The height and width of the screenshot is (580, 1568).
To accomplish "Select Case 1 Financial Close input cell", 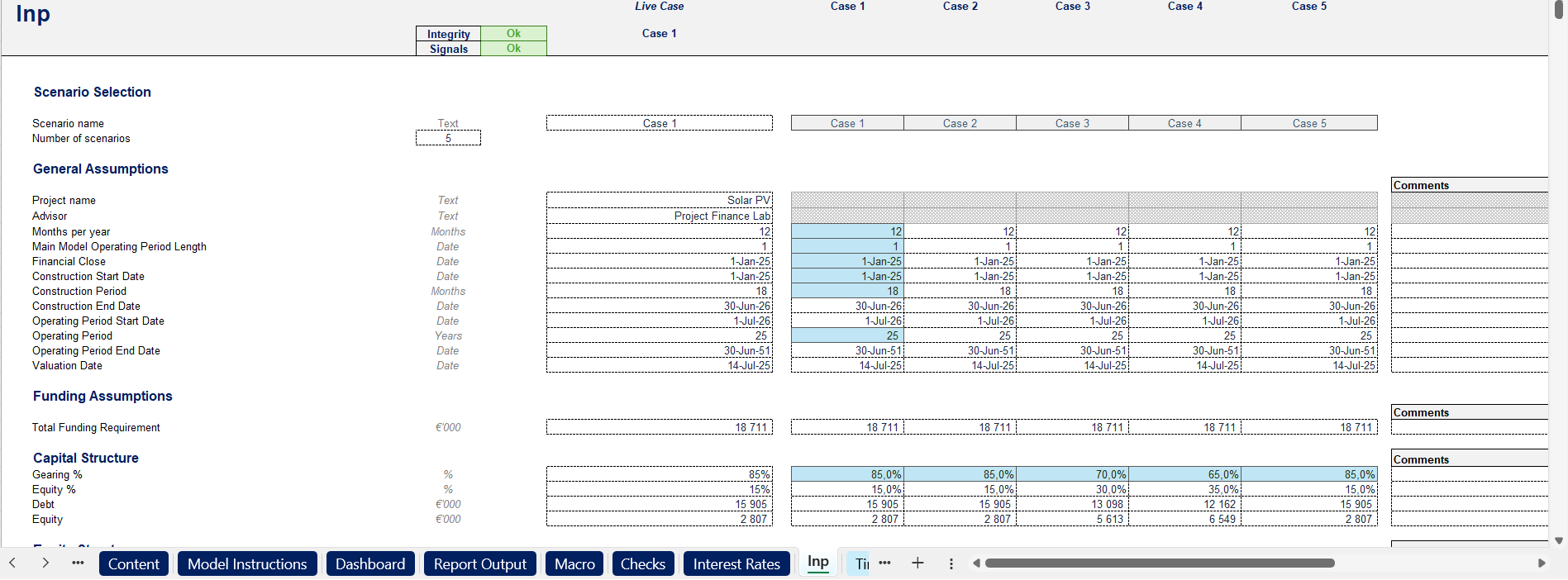I will pos(847,261).
